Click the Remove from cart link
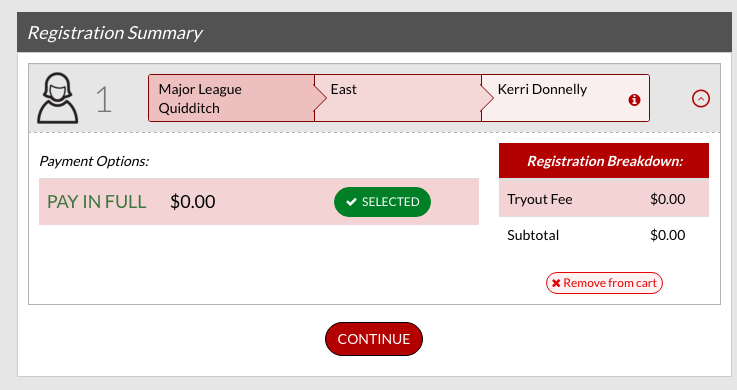 coord(604,283)
